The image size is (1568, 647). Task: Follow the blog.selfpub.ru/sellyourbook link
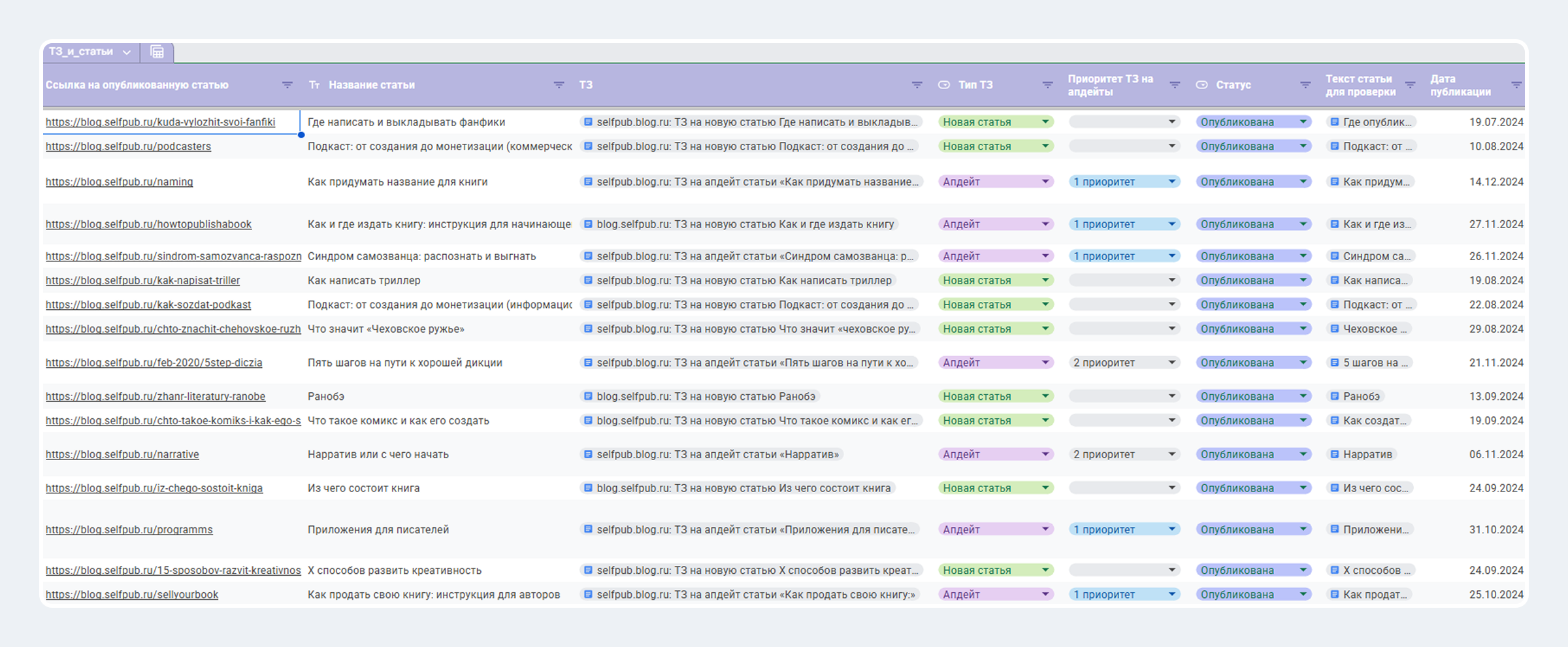[132, 595]
